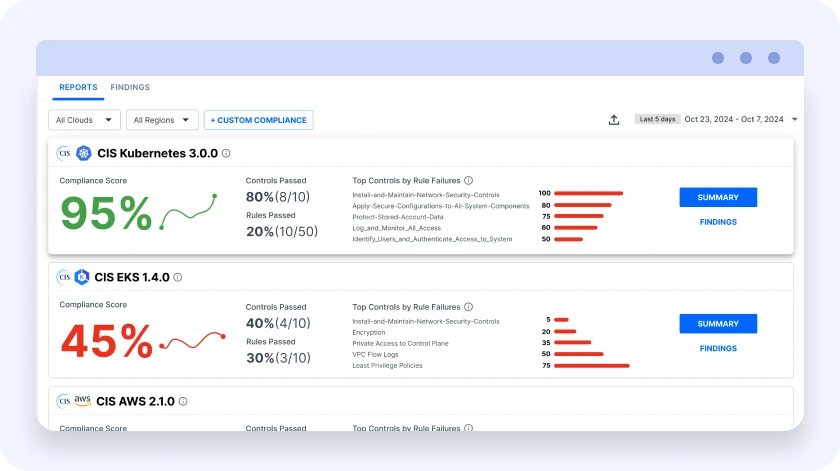Screen dimensions: 840x471
Task: Click the 45% compliance score
Action: [x=107, y=341]
